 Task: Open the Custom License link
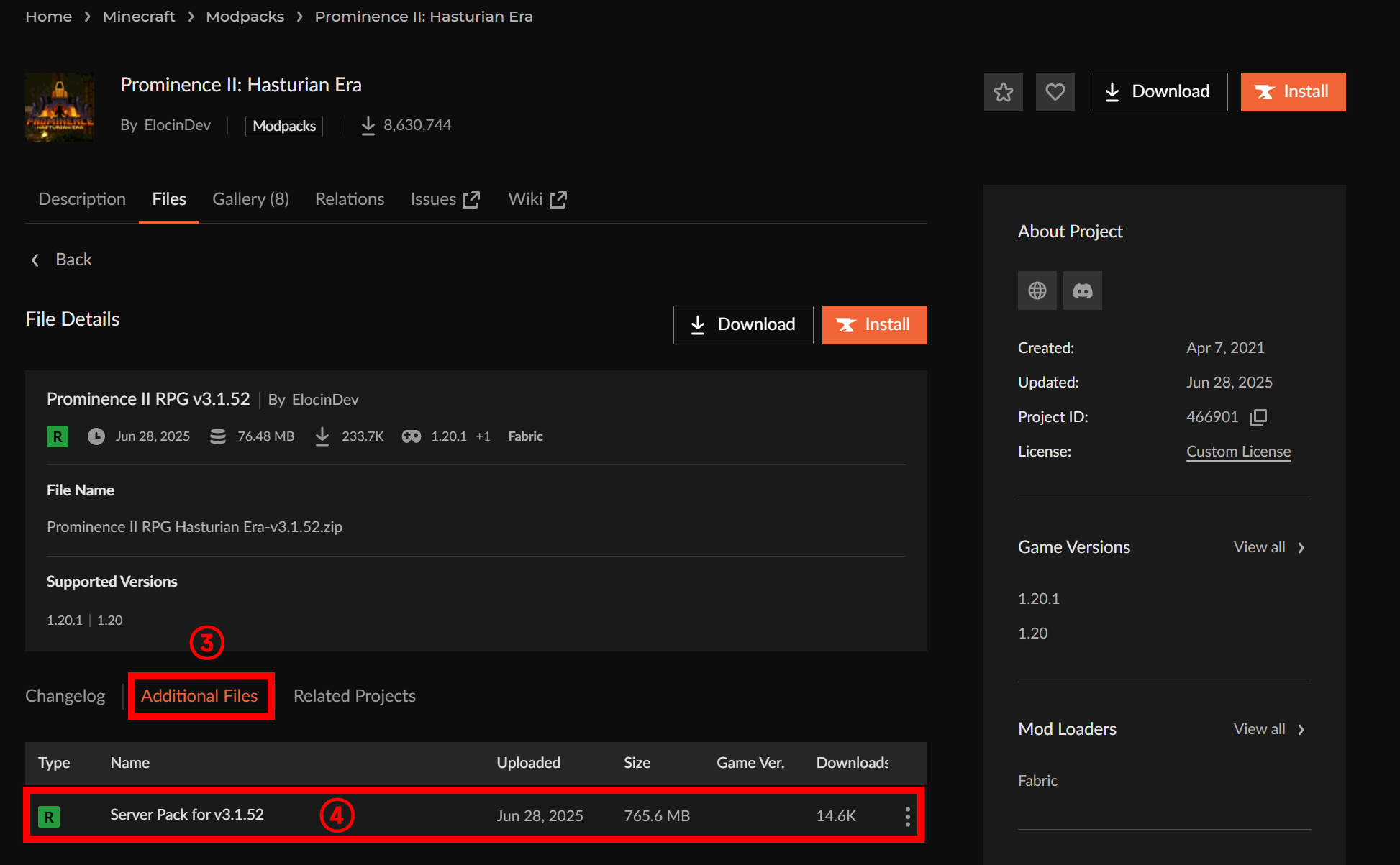tap(1238, 452)
